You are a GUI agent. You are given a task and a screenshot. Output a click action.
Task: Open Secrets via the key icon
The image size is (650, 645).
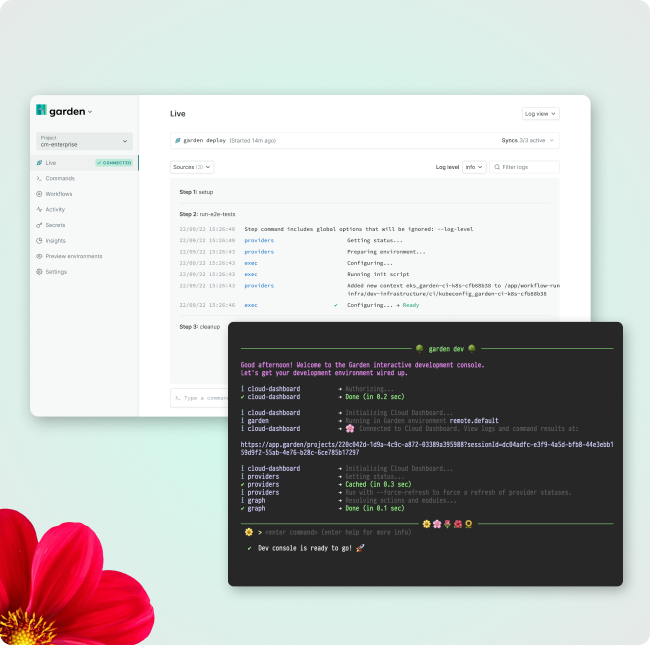[x=39, y=225]
